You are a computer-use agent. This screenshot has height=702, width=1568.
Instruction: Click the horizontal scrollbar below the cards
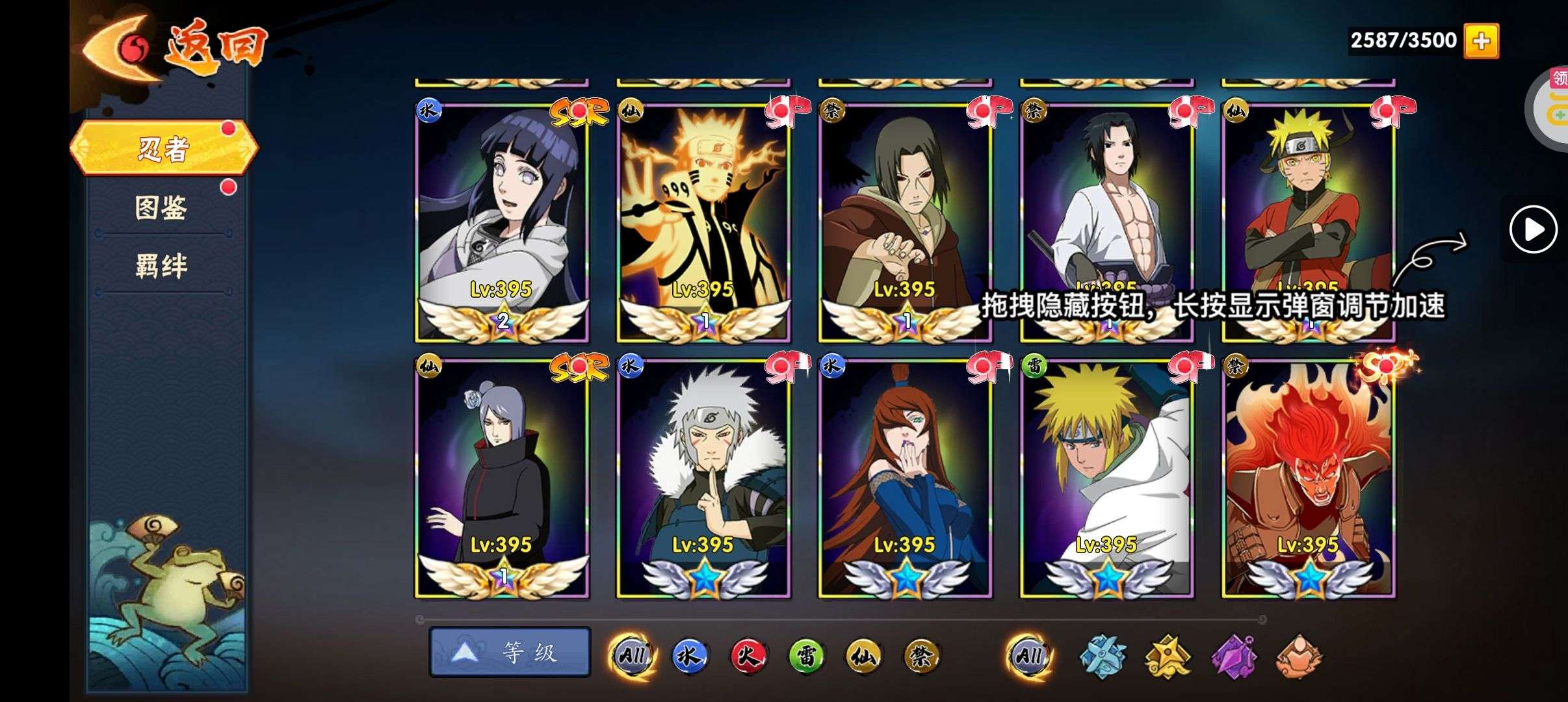841,619
